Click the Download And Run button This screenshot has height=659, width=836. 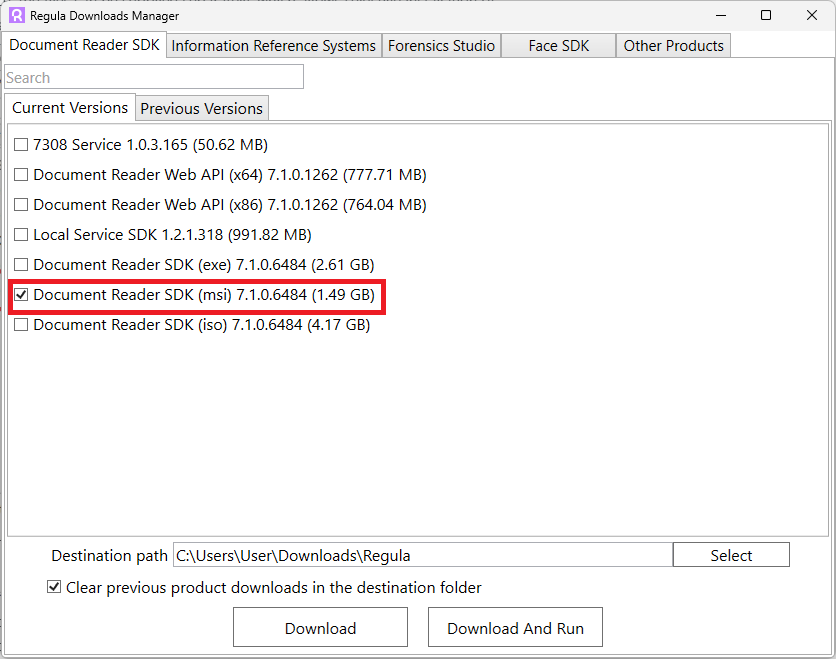pos(516,628)
